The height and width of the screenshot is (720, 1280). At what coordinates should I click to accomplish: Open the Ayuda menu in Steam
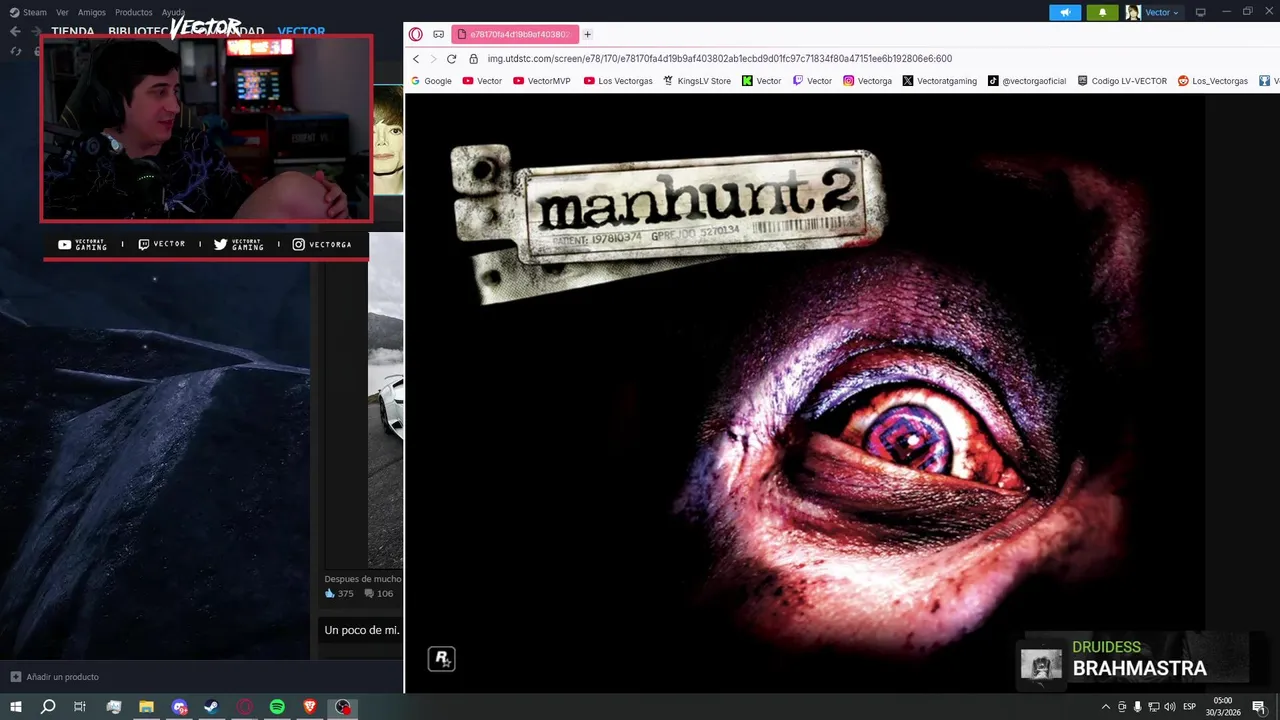(x=173, y=12)
